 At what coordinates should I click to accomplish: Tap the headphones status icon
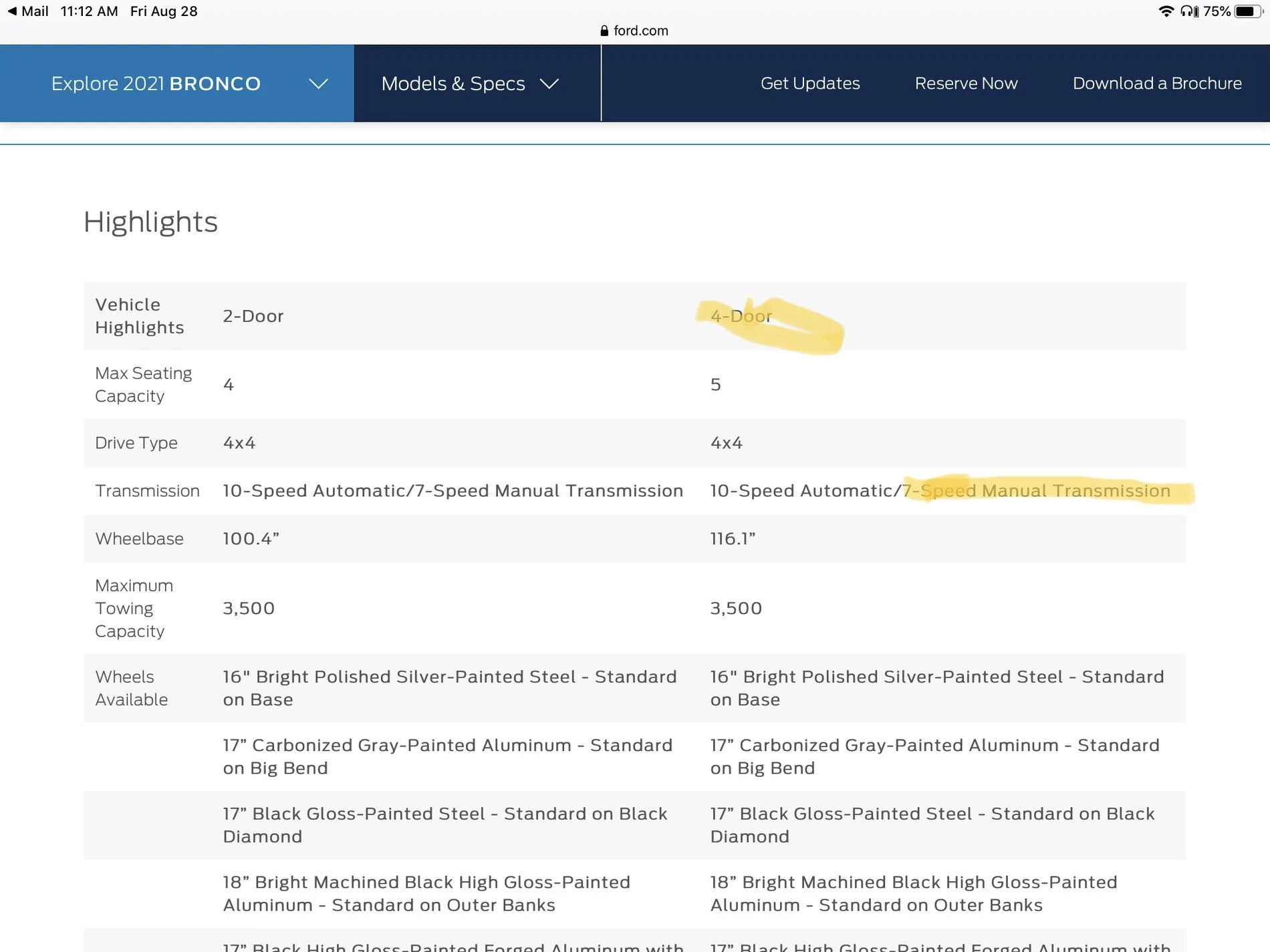pos(1189,11)
